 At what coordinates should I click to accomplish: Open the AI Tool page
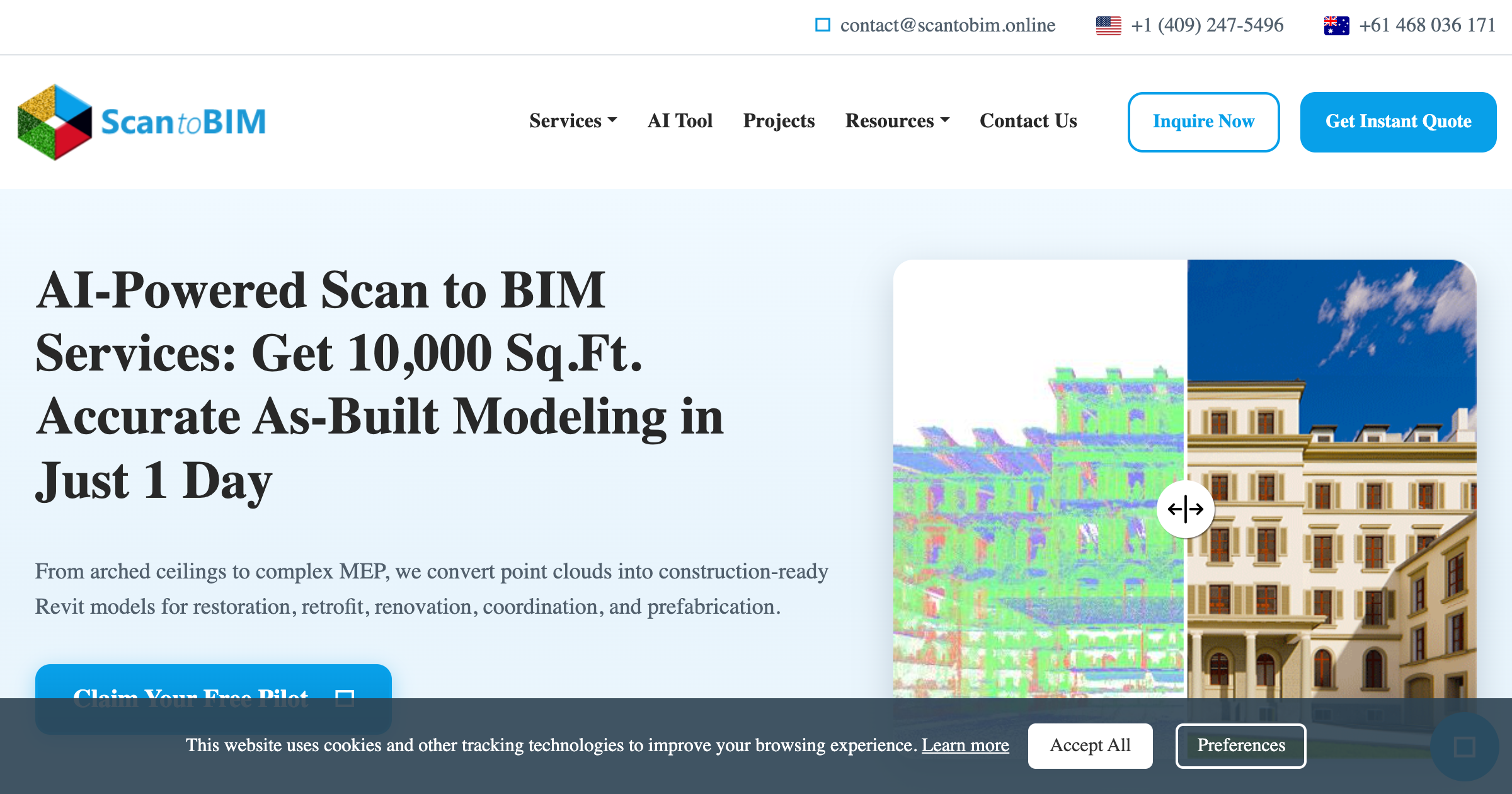click(x=680, y=121)
